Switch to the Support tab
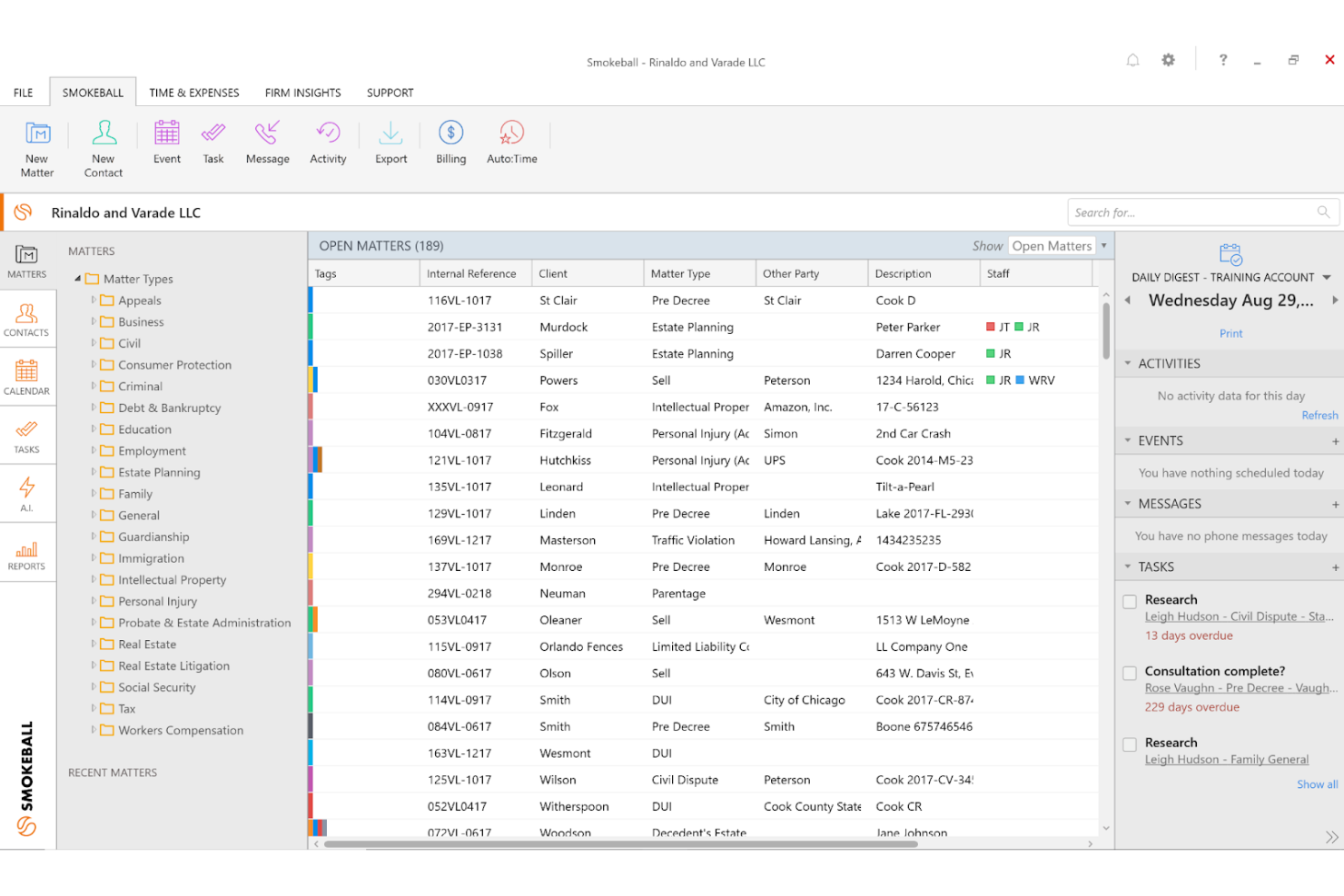Viewport: 1344px width, 896px height. click(390, 93)
